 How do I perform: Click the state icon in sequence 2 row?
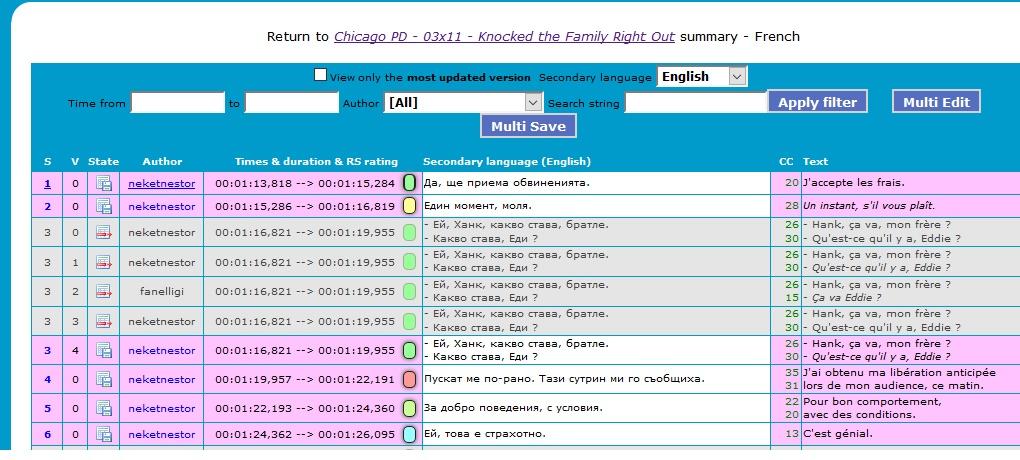click(x=103, y=206)
